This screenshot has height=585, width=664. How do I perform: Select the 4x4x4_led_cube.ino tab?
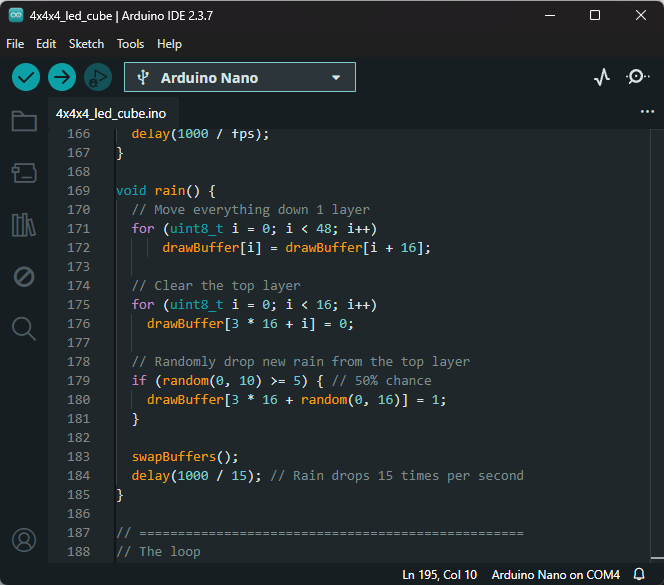coord(111,114)
